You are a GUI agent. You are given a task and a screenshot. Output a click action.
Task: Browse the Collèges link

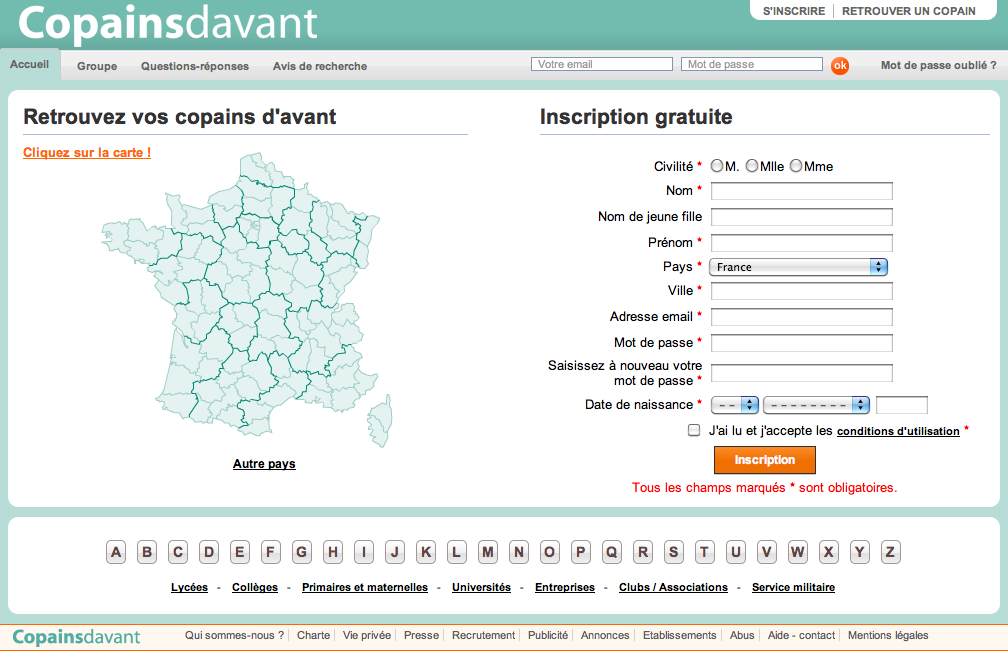point(255,587)
